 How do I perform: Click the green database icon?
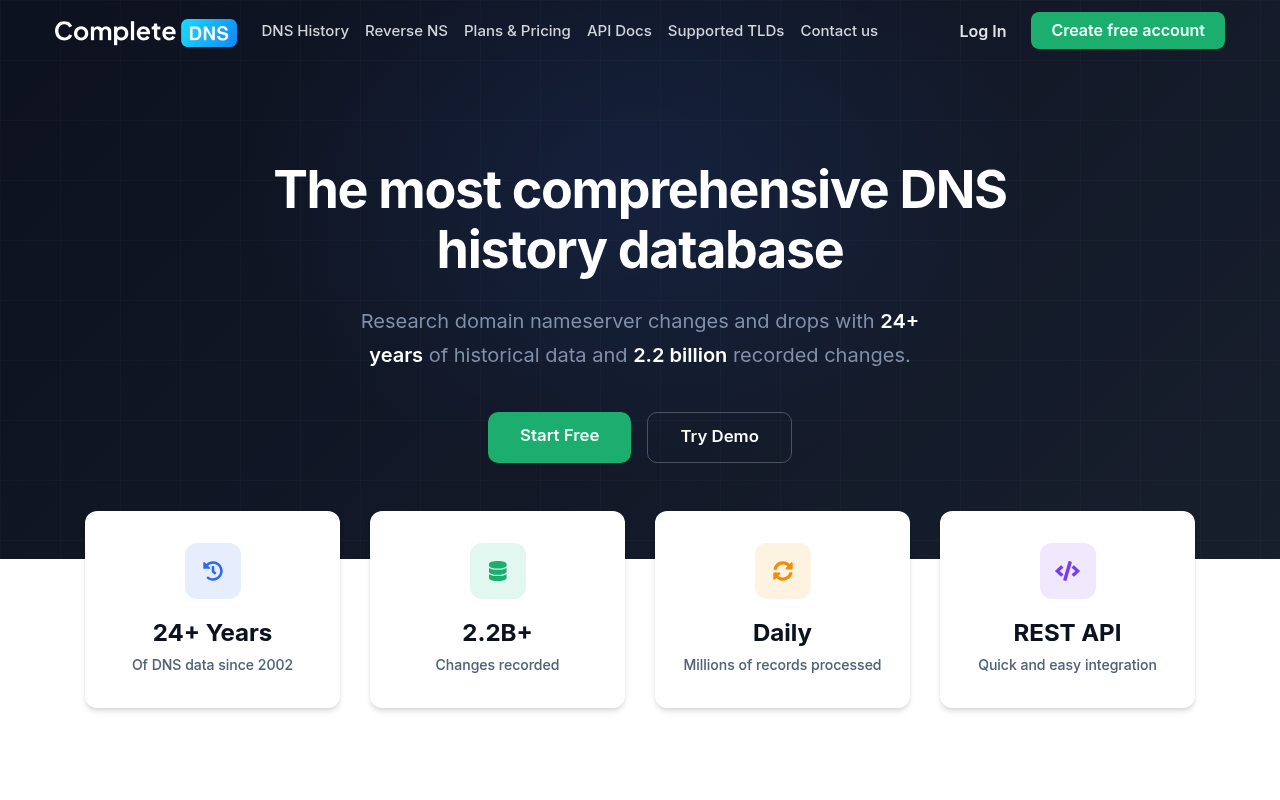(498, 571)
